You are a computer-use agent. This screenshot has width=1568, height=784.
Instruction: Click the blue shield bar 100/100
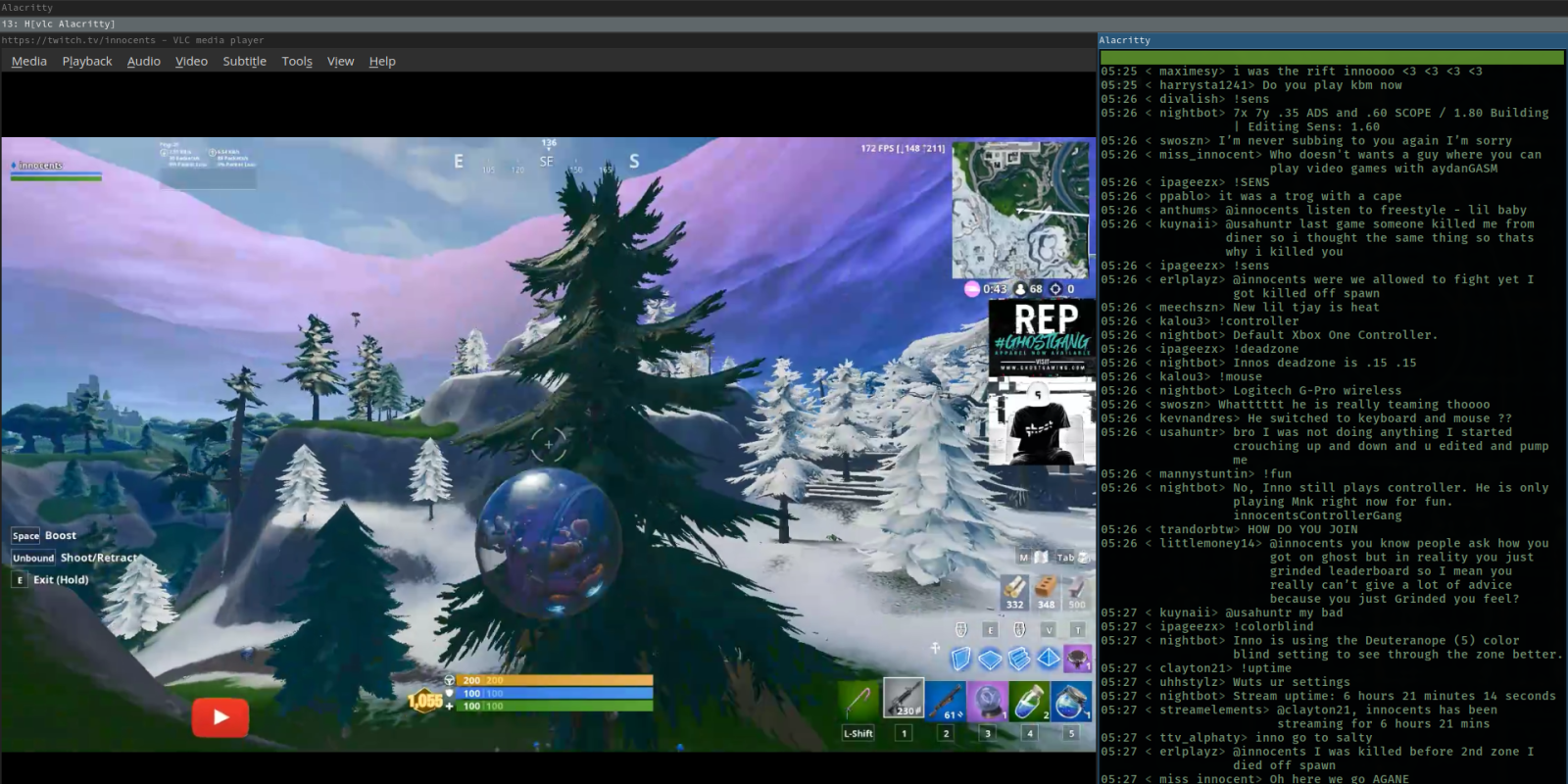pos(556,693)
